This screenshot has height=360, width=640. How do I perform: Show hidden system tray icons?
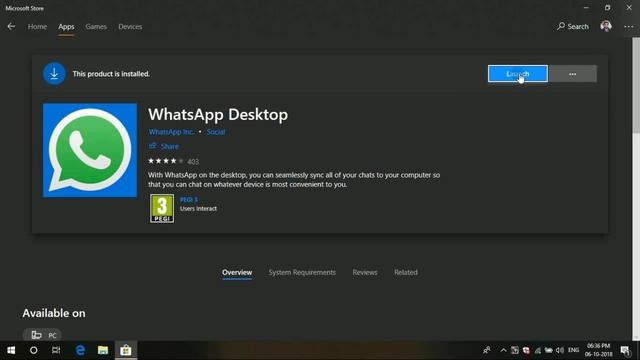tap(503, 350)
